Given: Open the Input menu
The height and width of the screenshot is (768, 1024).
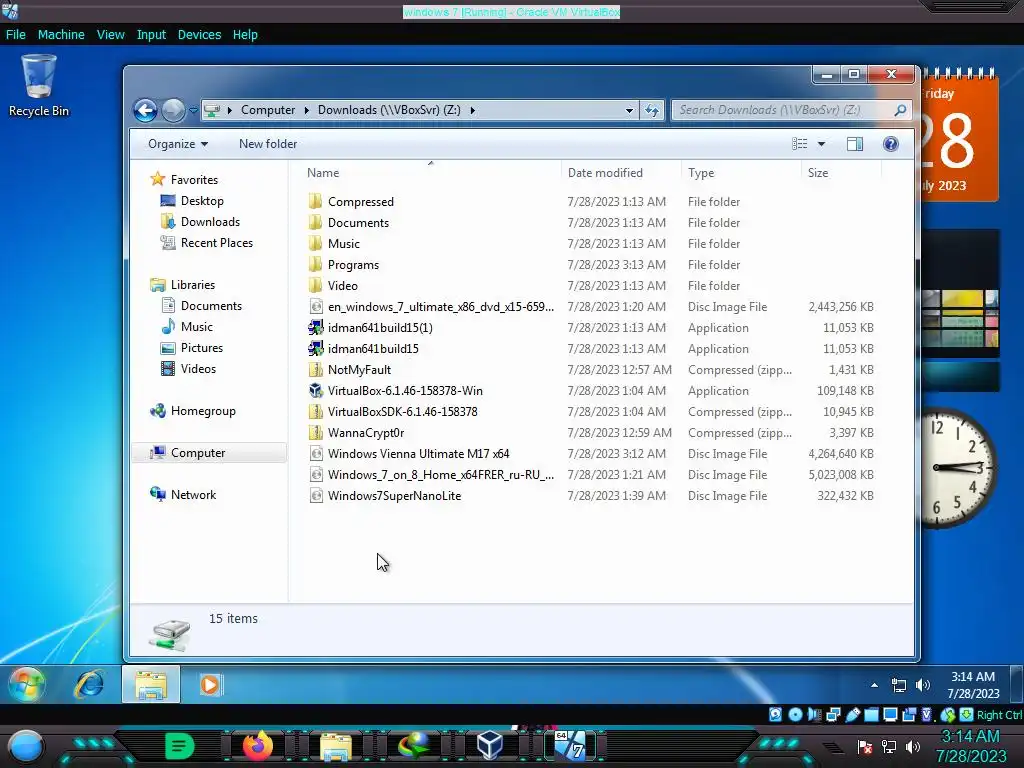Looking at the screenshot, I should click(151, 35).
